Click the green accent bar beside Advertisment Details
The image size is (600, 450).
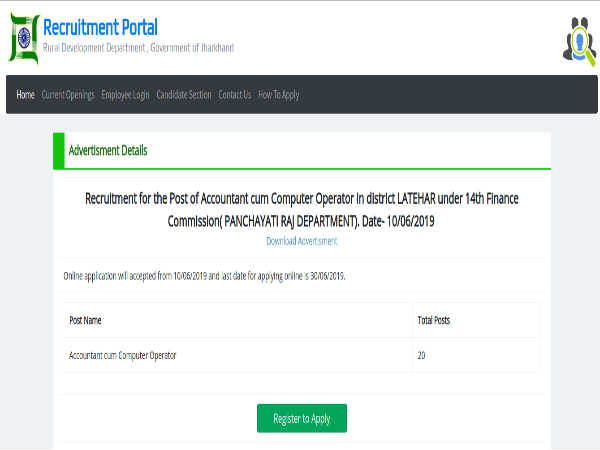[x=55, y=151]
